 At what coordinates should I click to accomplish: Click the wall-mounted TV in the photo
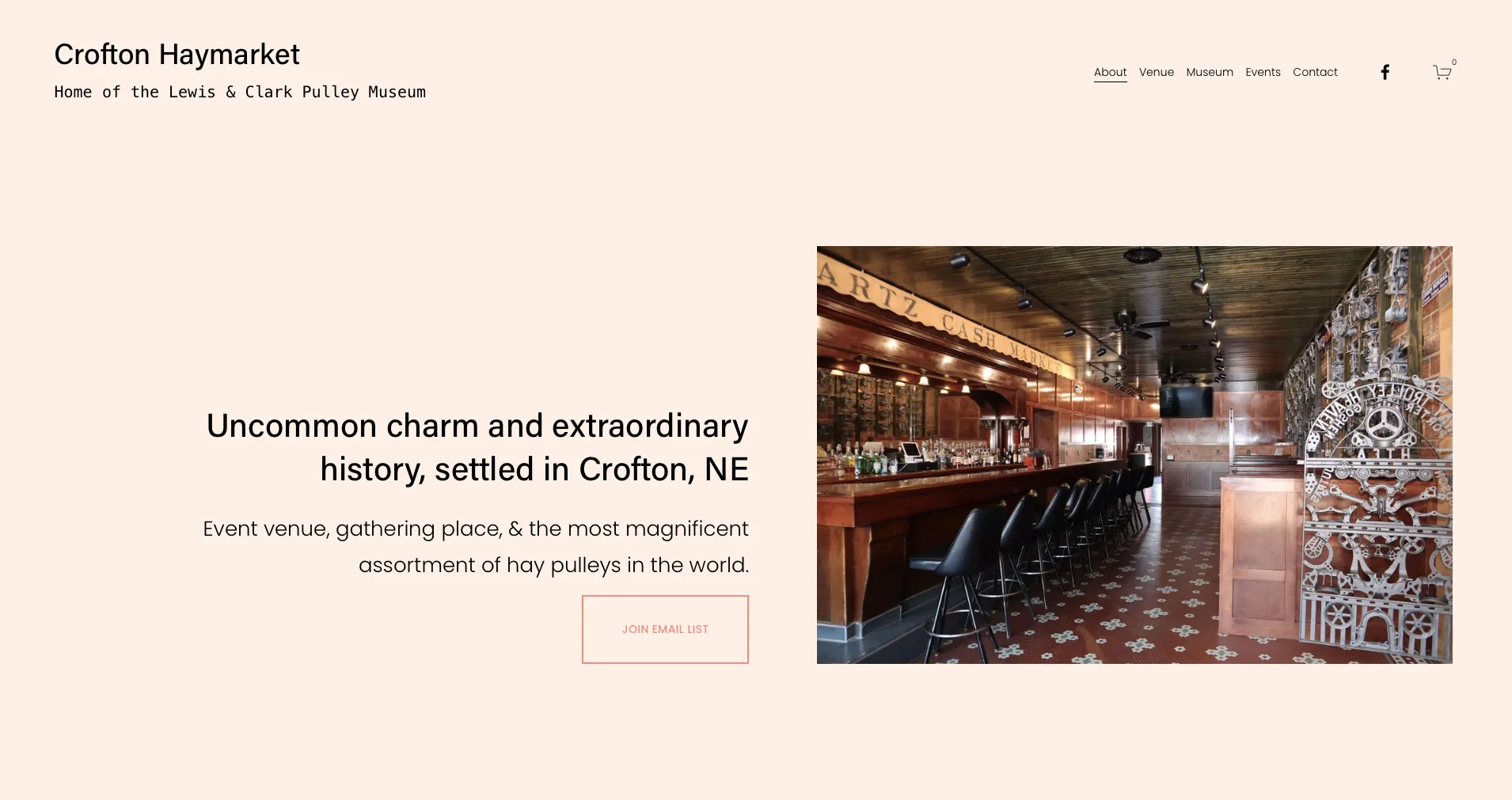(x=1186, y=402)
